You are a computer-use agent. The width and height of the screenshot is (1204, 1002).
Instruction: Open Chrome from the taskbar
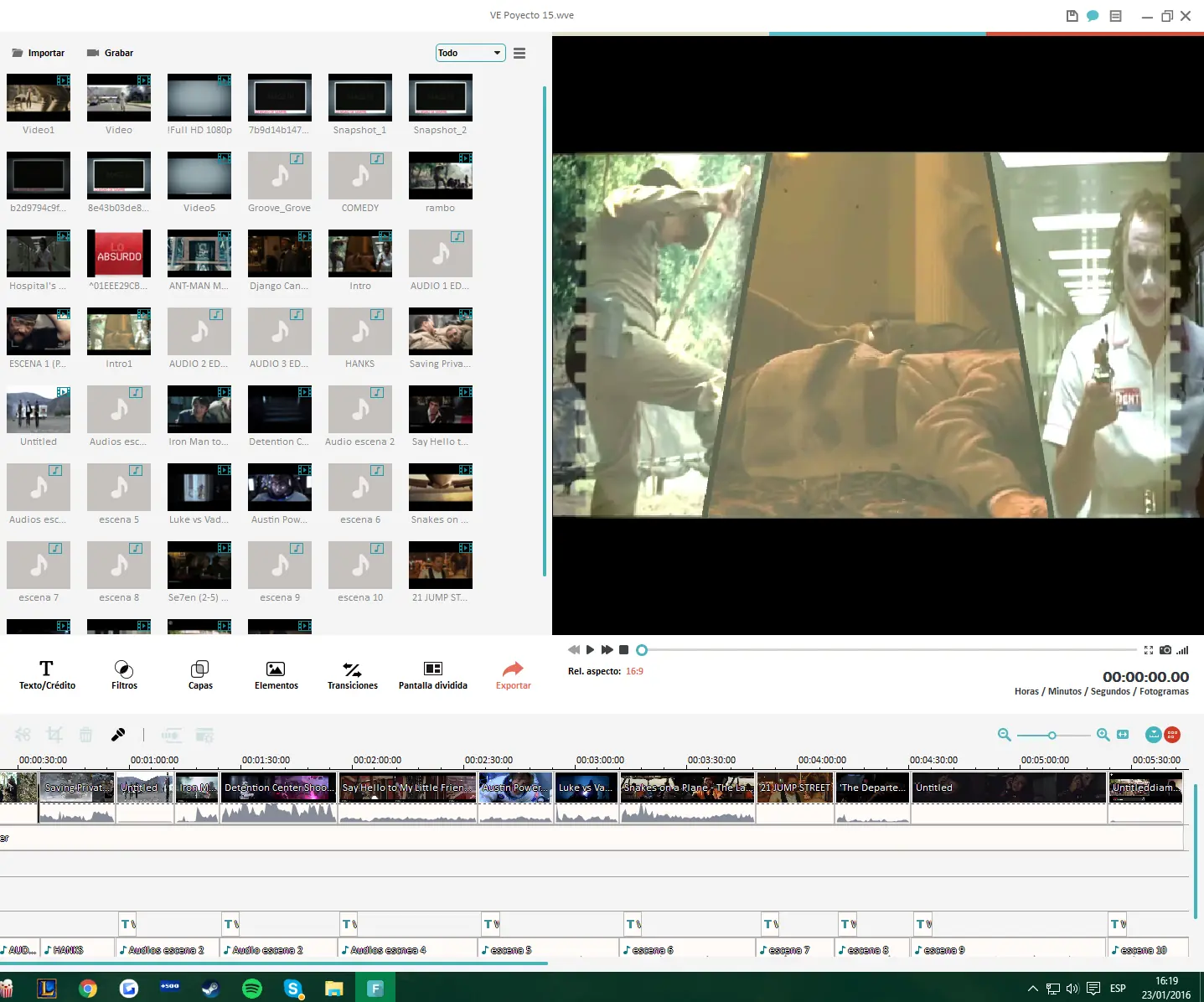pyautogui.click(x=88, y=989)
